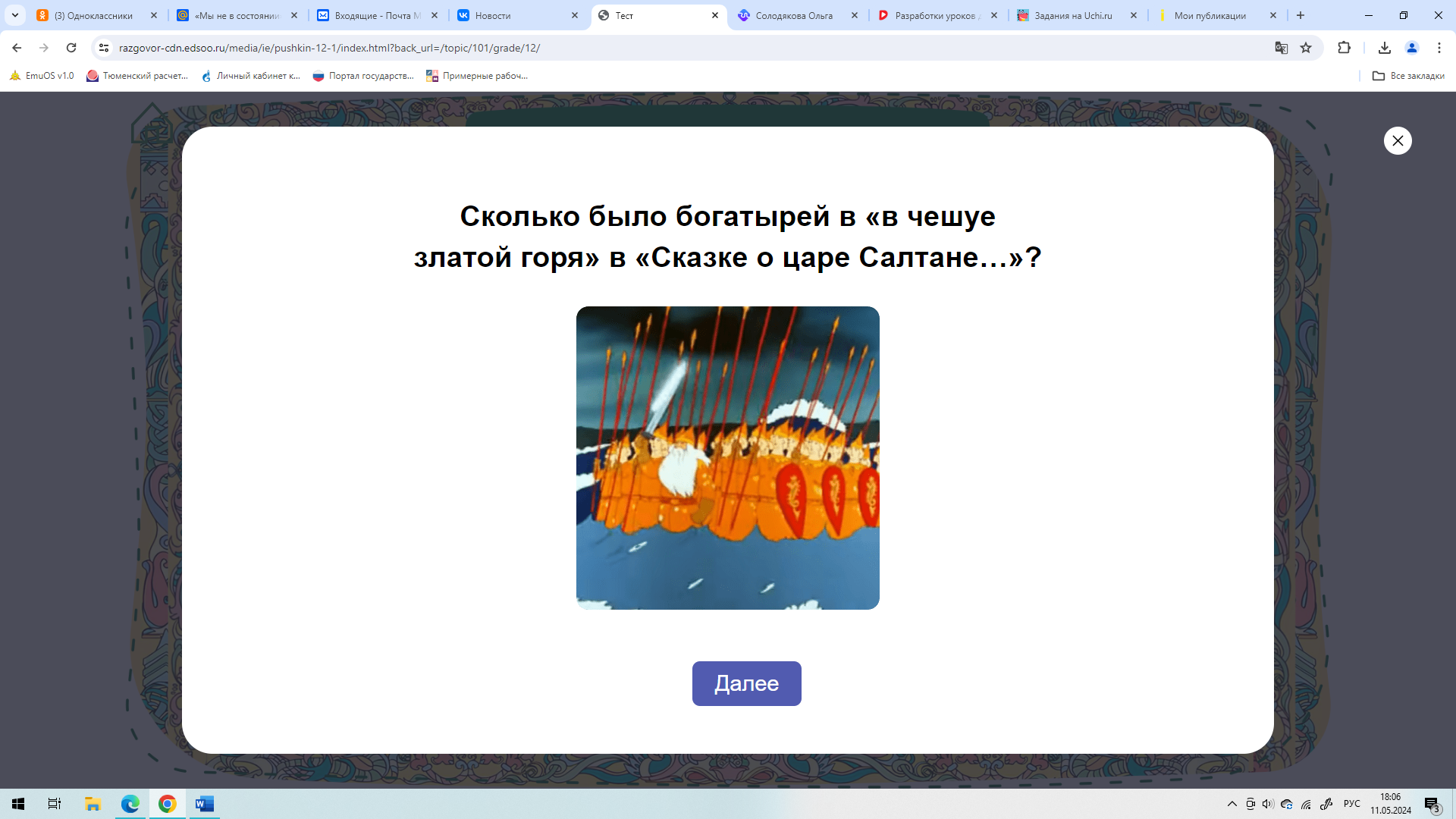Open Microsoft Edge from taskbar
Screen dimensions: 1456x819
[x=130, y=804]
